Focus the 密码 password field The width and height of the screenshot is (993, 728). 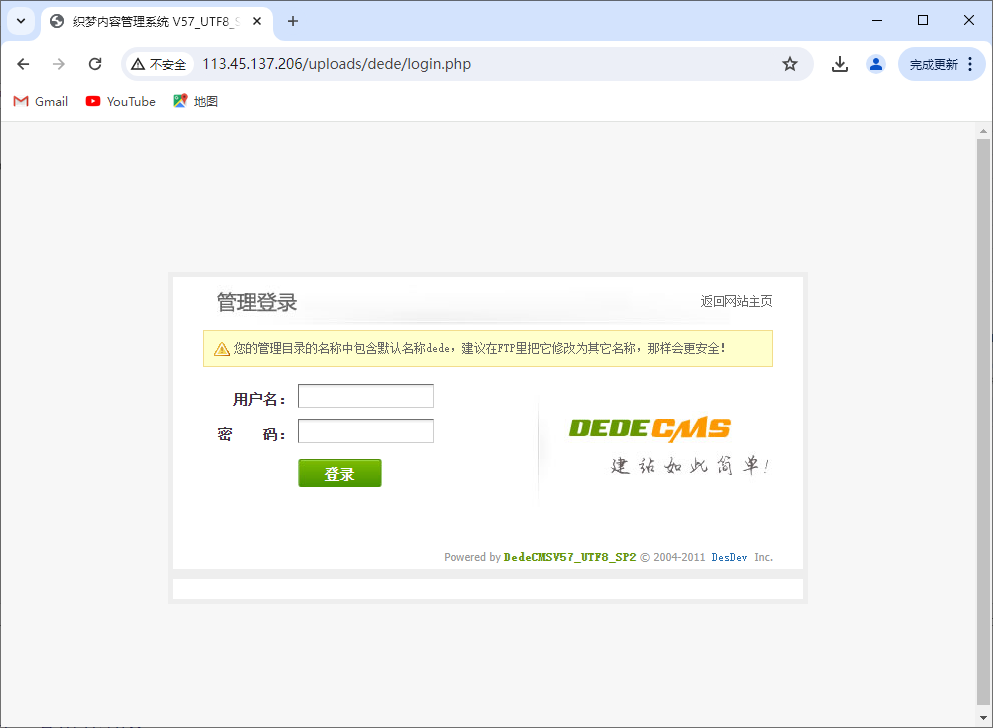366,431
